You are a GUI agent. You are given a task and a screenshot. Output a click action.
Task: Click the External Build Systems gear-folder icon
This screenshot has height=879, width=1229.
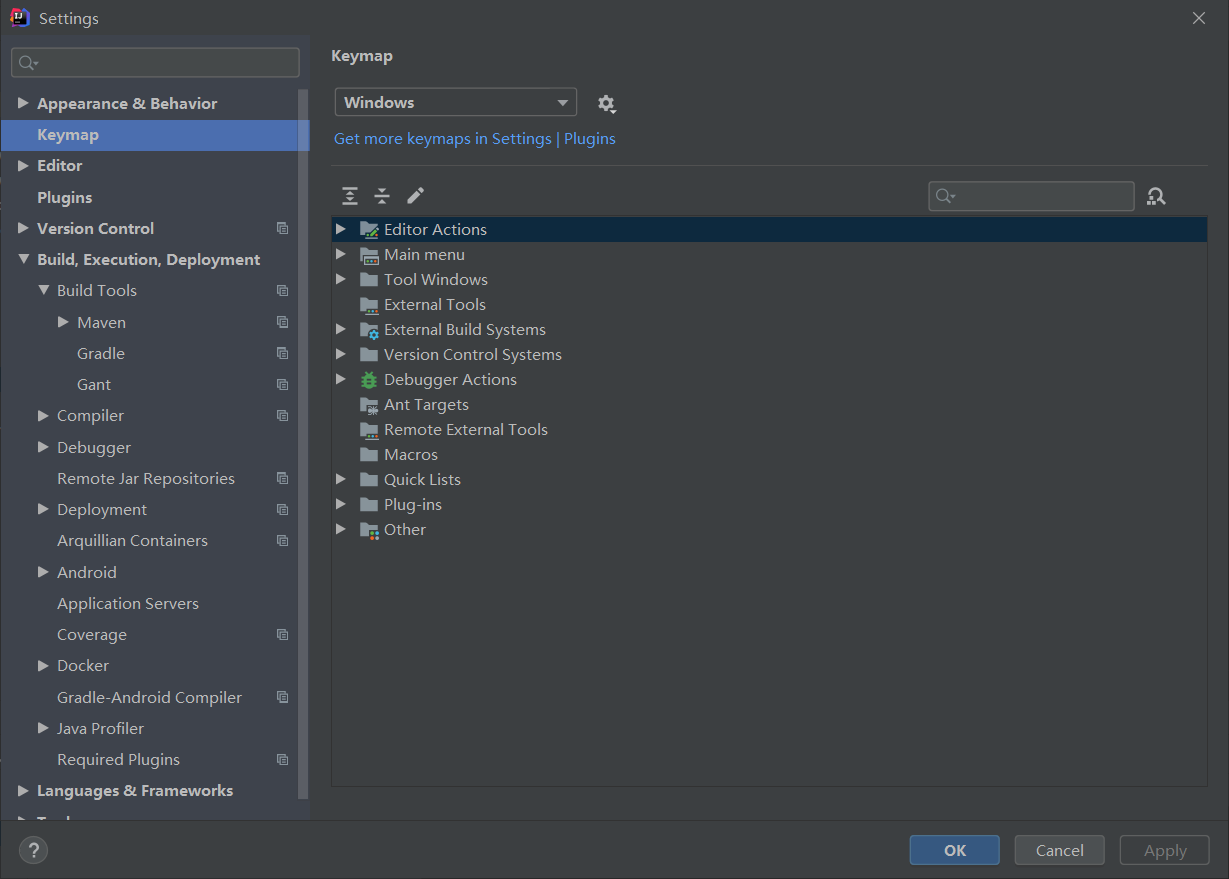pos(368,329)
